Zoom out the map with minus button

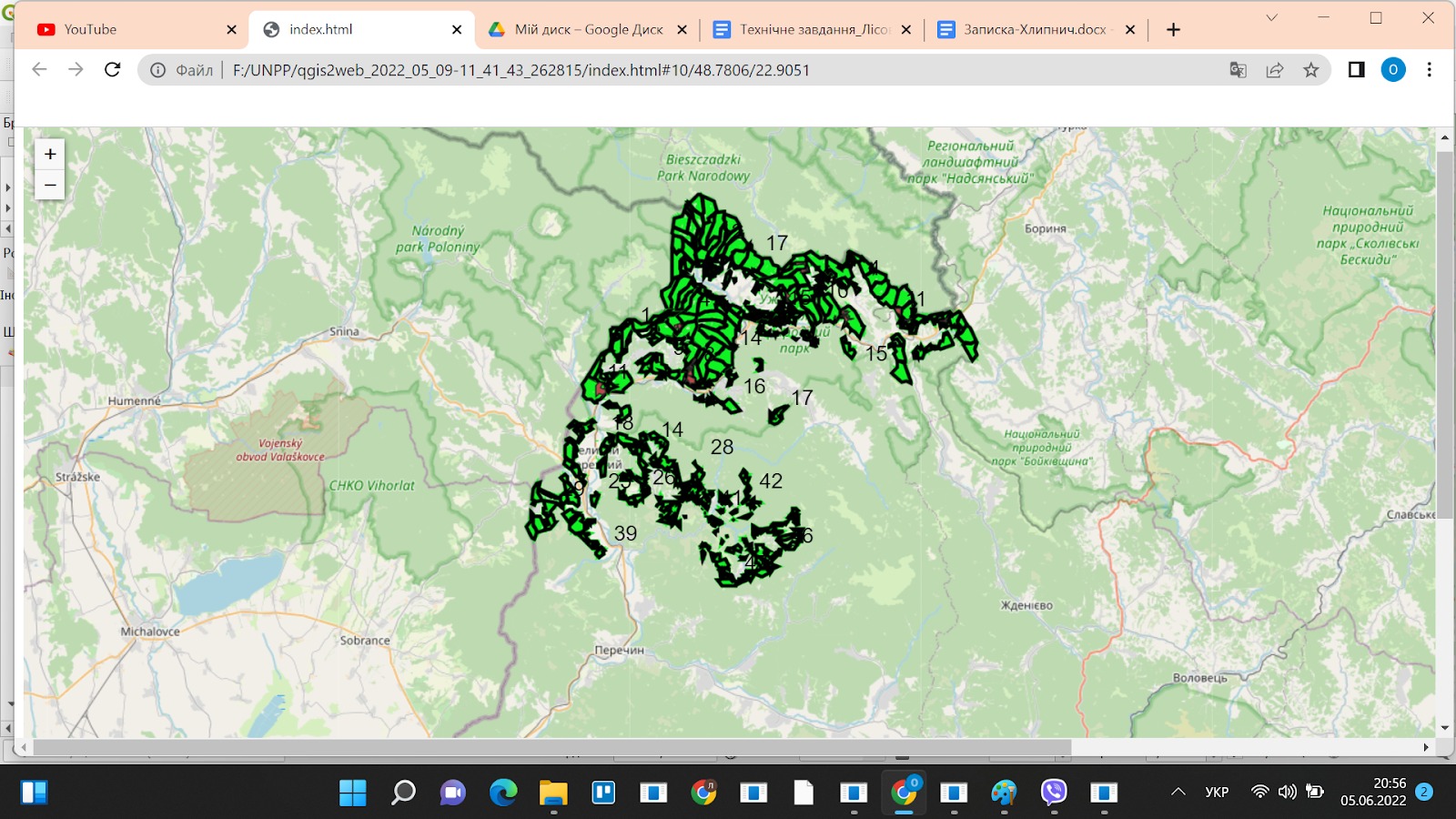[x=50, y=185]
